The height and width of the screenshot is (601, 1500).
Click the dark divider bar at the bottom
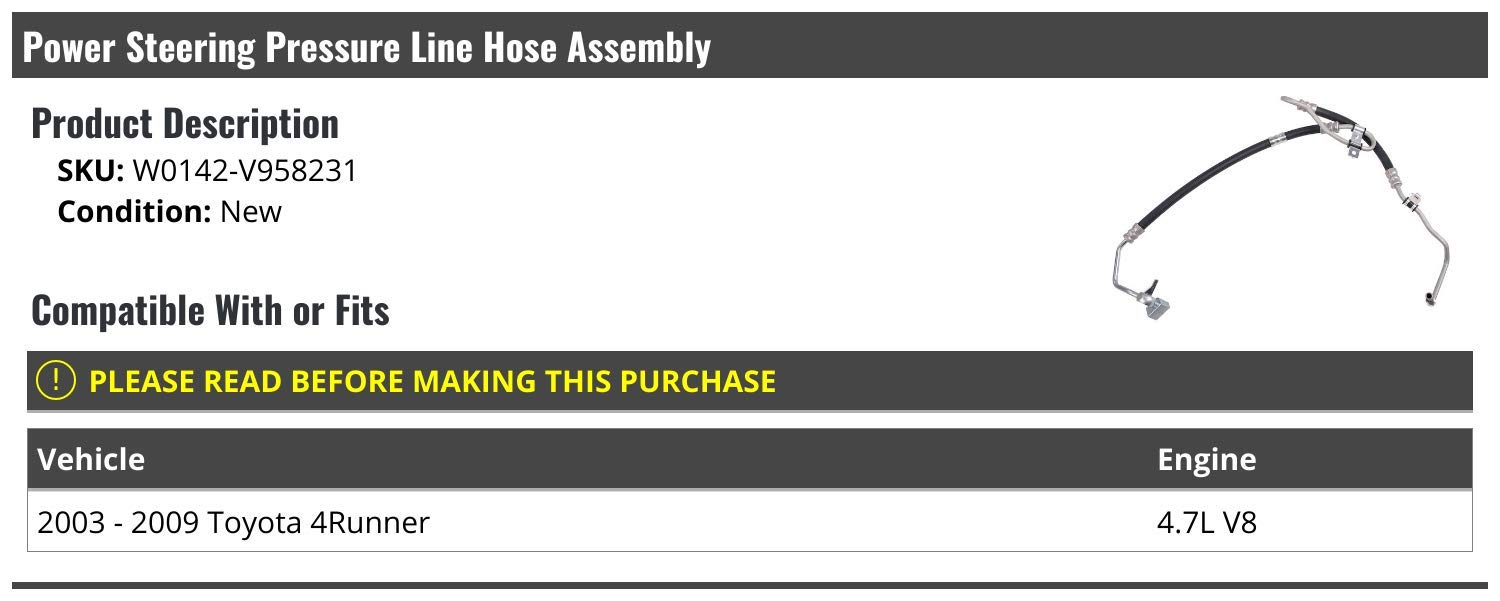(x=750, y=586)
